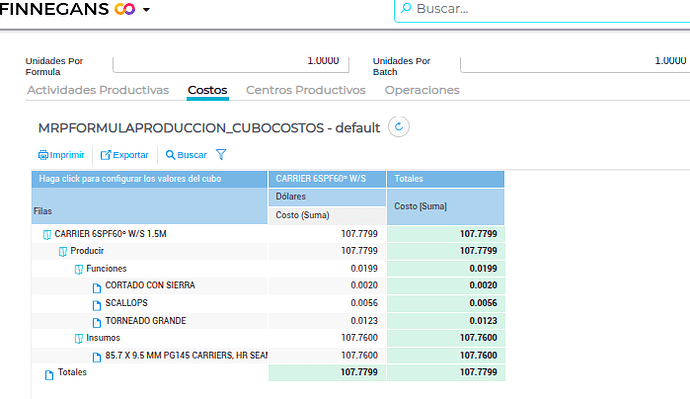Viewport: 690px width, 399px height.
Task: Open the filter funnel icon
Action: pos(221,154)
